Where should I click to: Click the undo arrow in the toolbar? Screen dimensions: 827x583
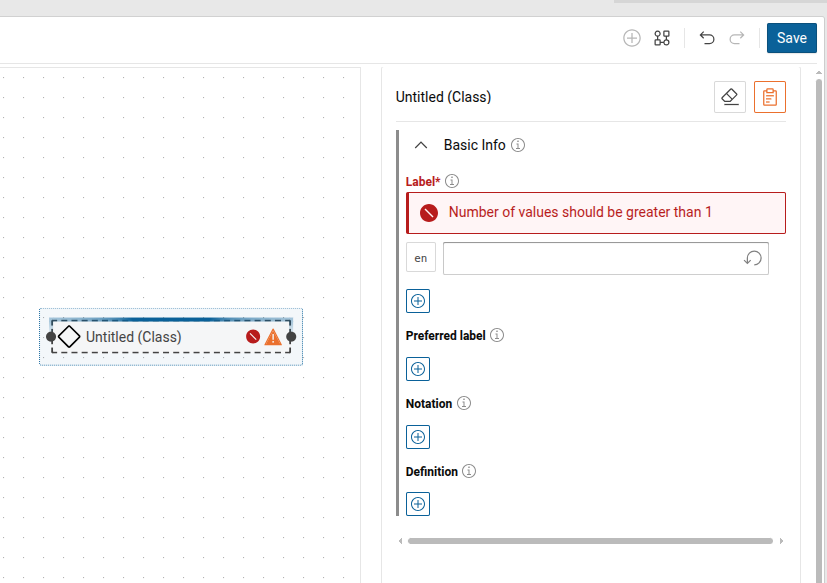point(707,38)
